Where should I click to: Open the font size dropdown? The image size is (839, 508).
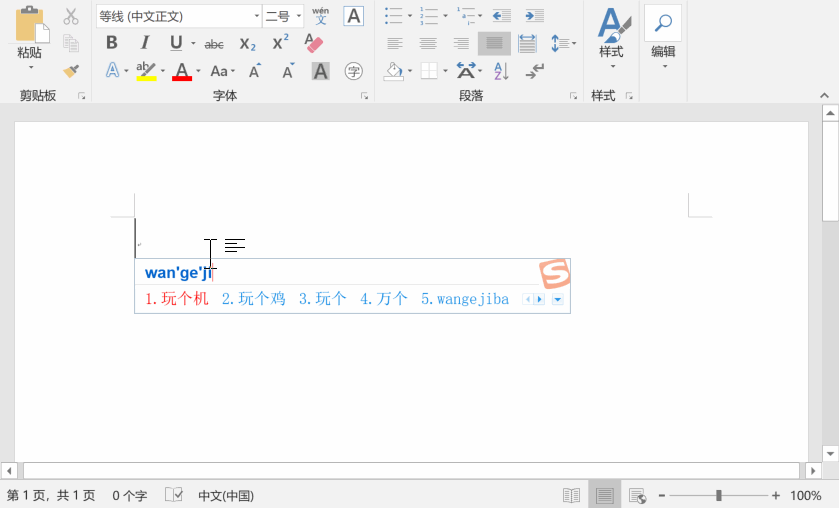pyautogui.click(x=297, y=16)
